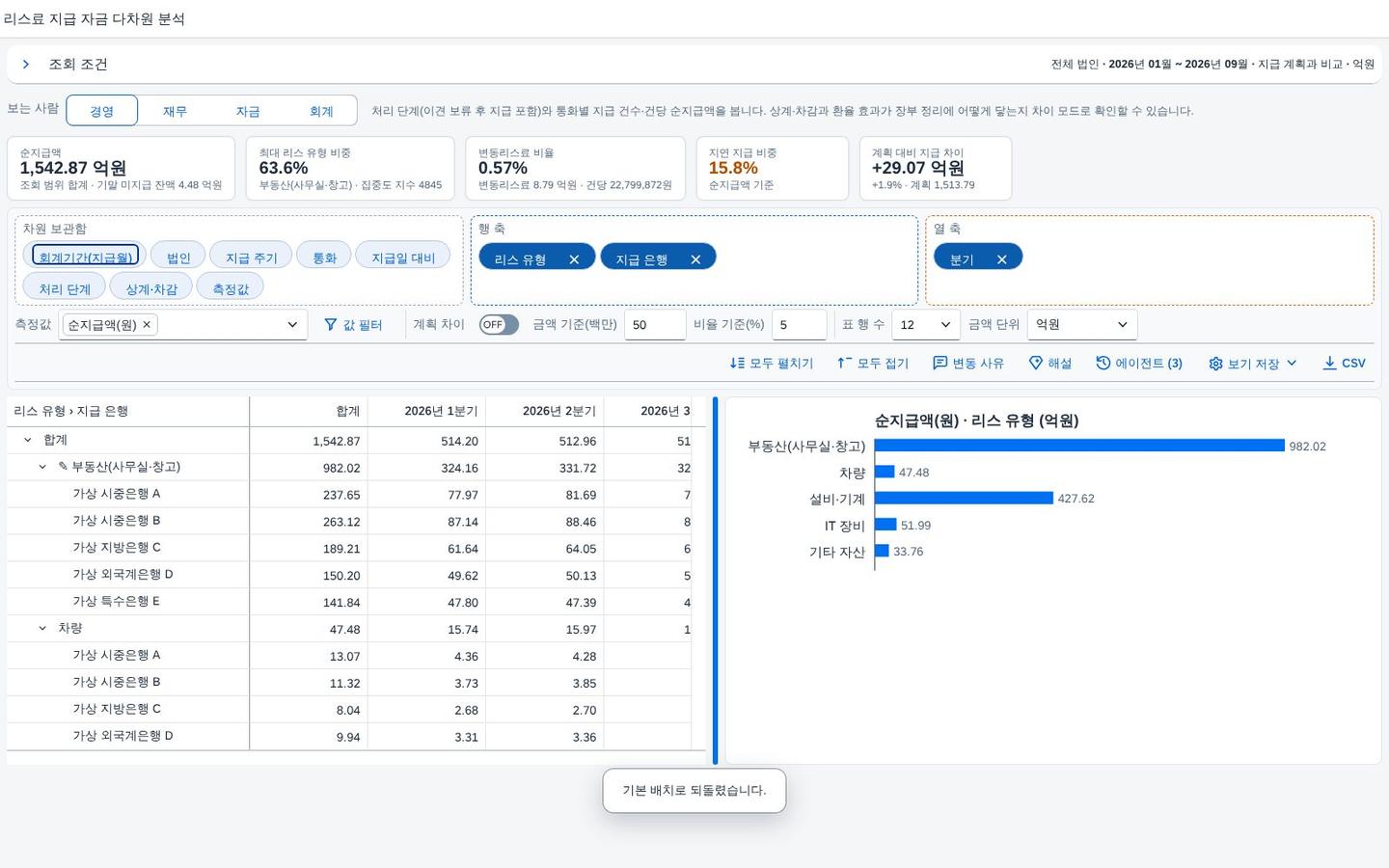
Task: Open 변동 사유 comment icon button
Action: pos(968,364)
